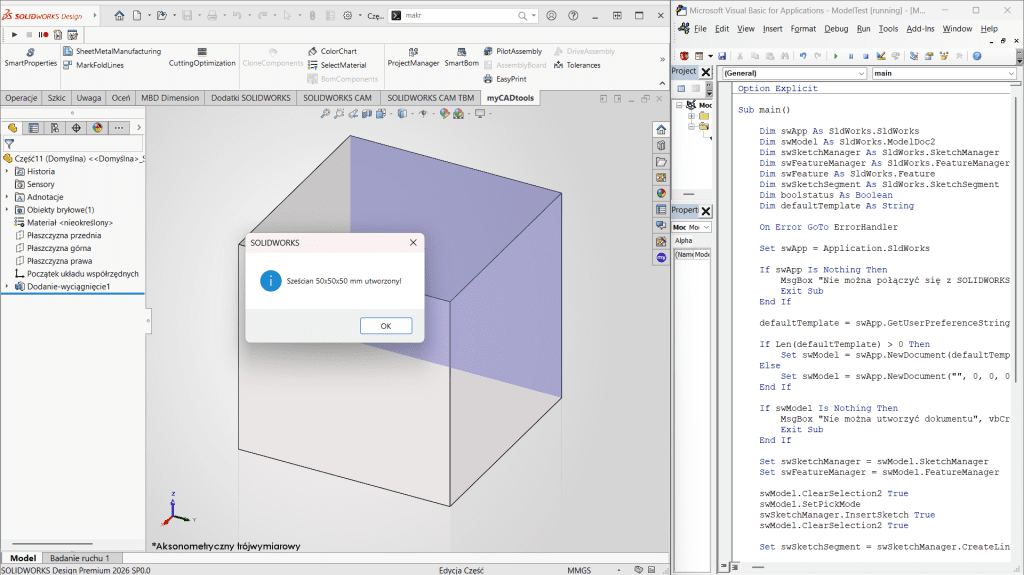Open ProjectManager tool
This screenshot has height=575, width=1024.
click(x=413, y=58)
